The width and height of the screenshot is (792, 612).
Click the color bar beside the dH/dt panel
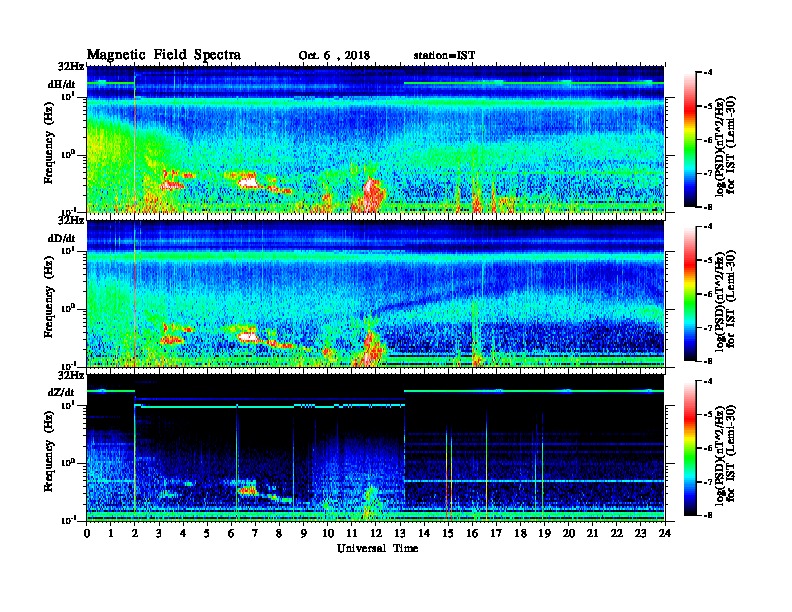coord(689,139)
